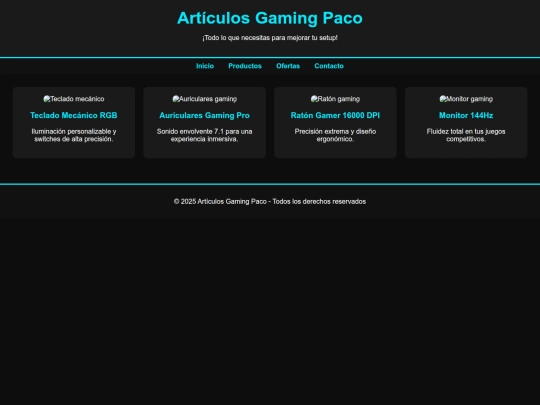Click the 'Ratón gaming' image alt text

click(x=339, y=99)
